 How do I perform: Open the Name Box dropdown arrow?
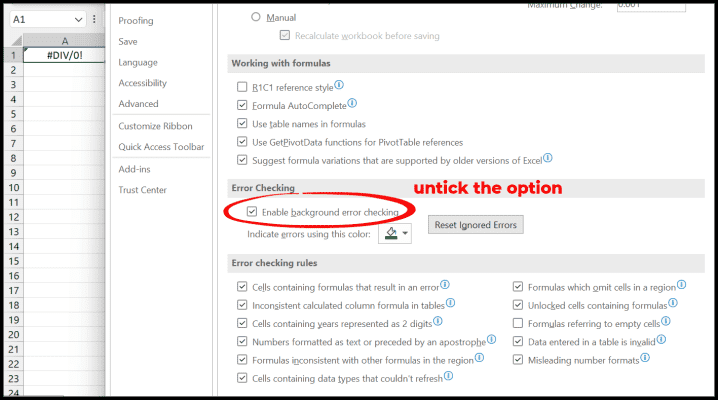(79, 19)
